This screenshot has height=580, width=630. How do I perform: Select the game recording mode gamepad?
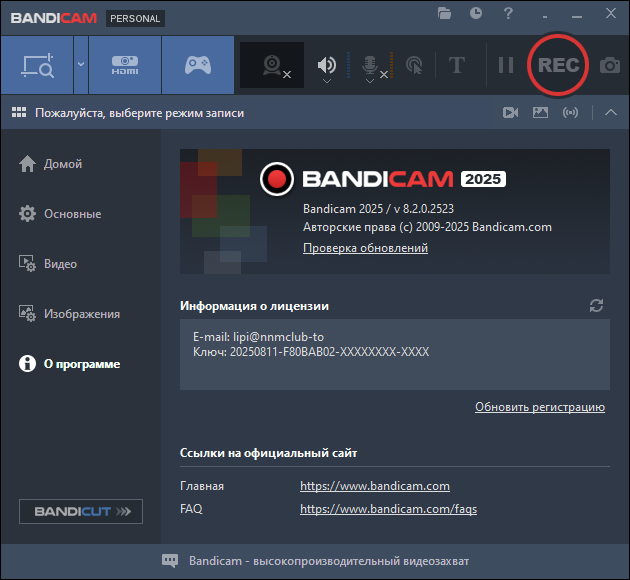[x=198, y=65]
